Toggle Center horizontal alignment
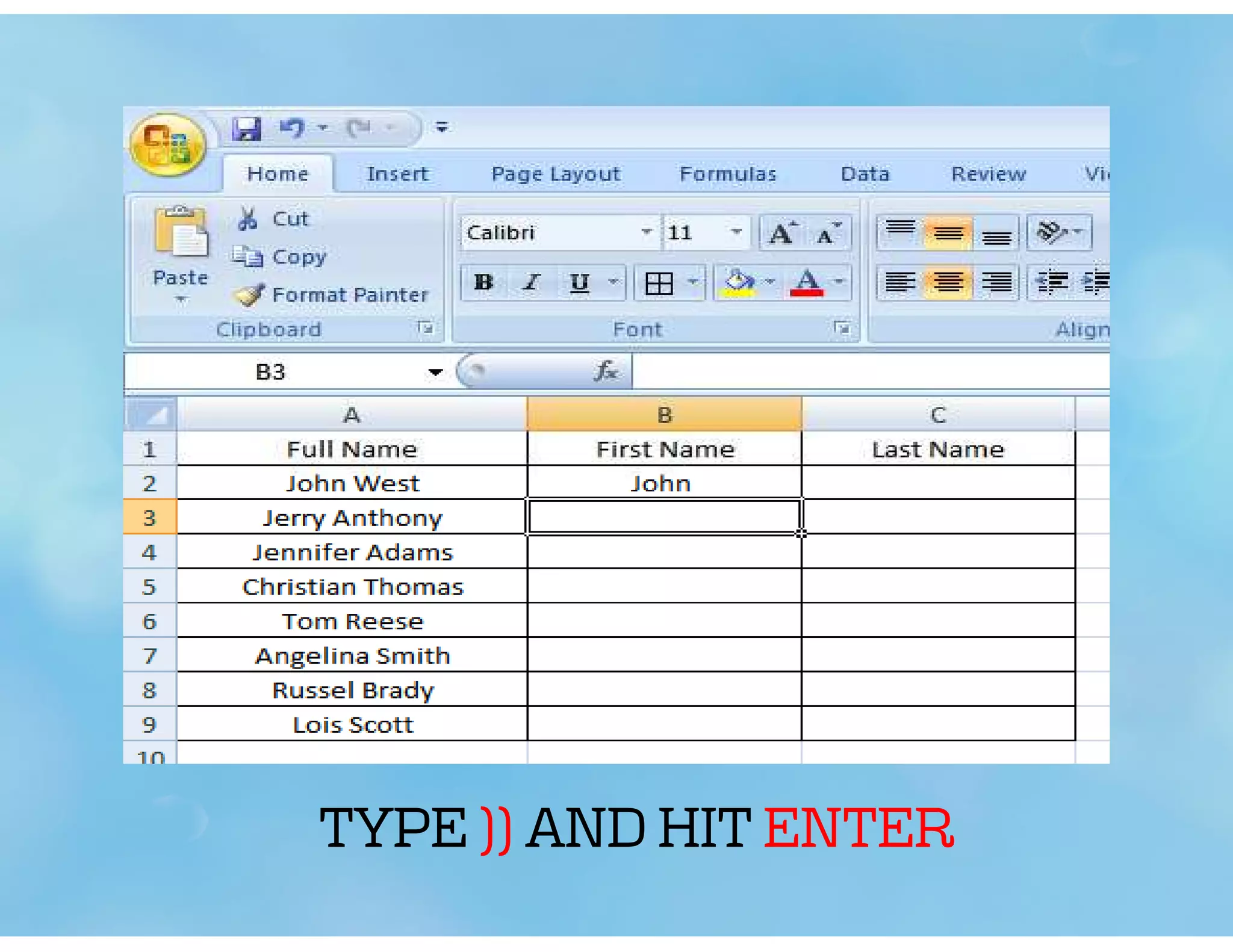The width and height of the screenshot is (1233, 952). point(948,282)
